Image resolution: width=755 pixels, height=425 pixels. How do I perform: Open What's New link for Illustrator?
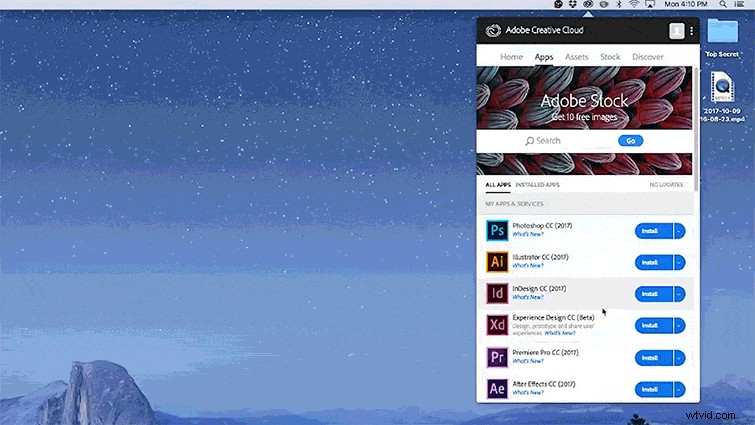pos(528,266)
